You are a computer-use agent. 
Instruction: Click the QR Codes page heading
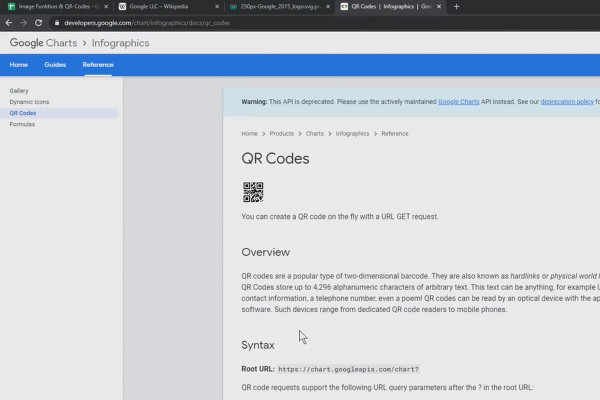click(x=276, y=158)
